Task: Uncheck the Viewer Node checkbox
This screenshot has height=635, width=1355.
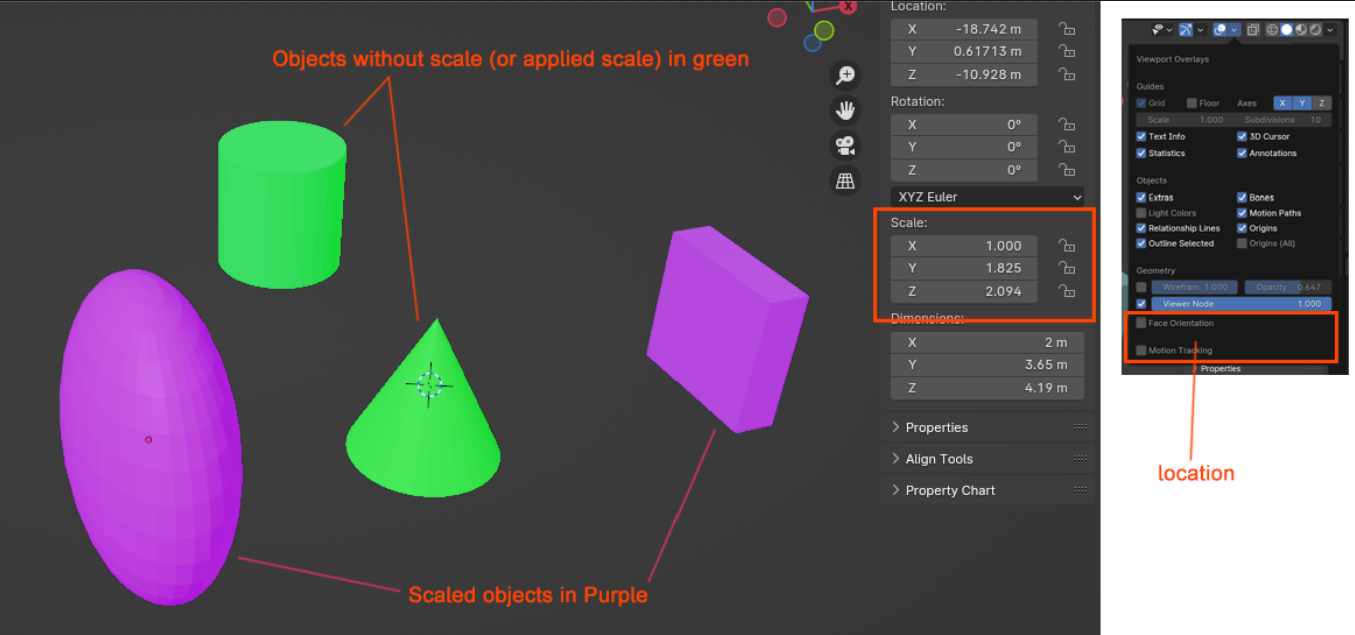Action: 1141,304
